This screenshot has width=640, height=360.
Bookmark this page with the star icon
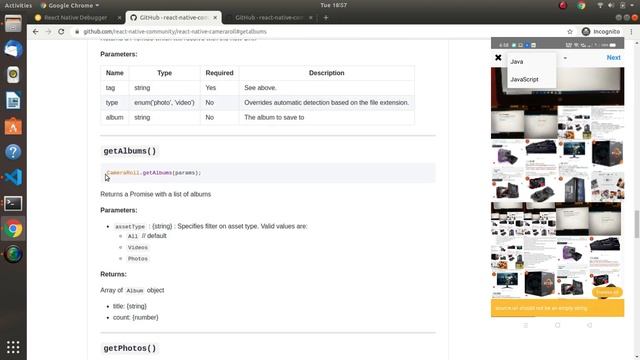[x=570, y=31]
